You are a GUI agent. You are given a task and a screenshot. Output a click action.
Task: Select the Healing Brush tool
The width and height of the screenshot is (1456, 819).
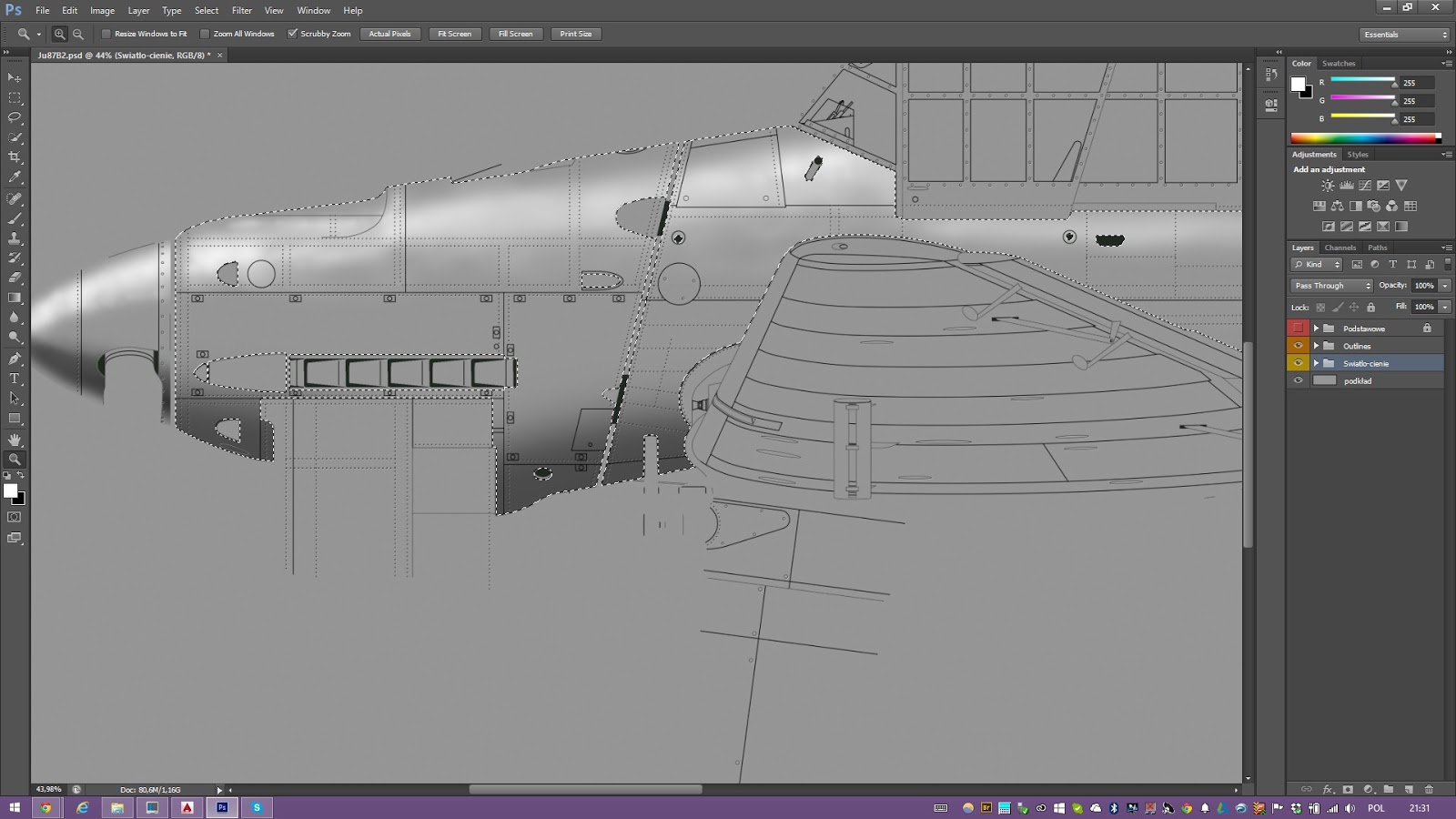pyautogui.click(x=15, y=198)
